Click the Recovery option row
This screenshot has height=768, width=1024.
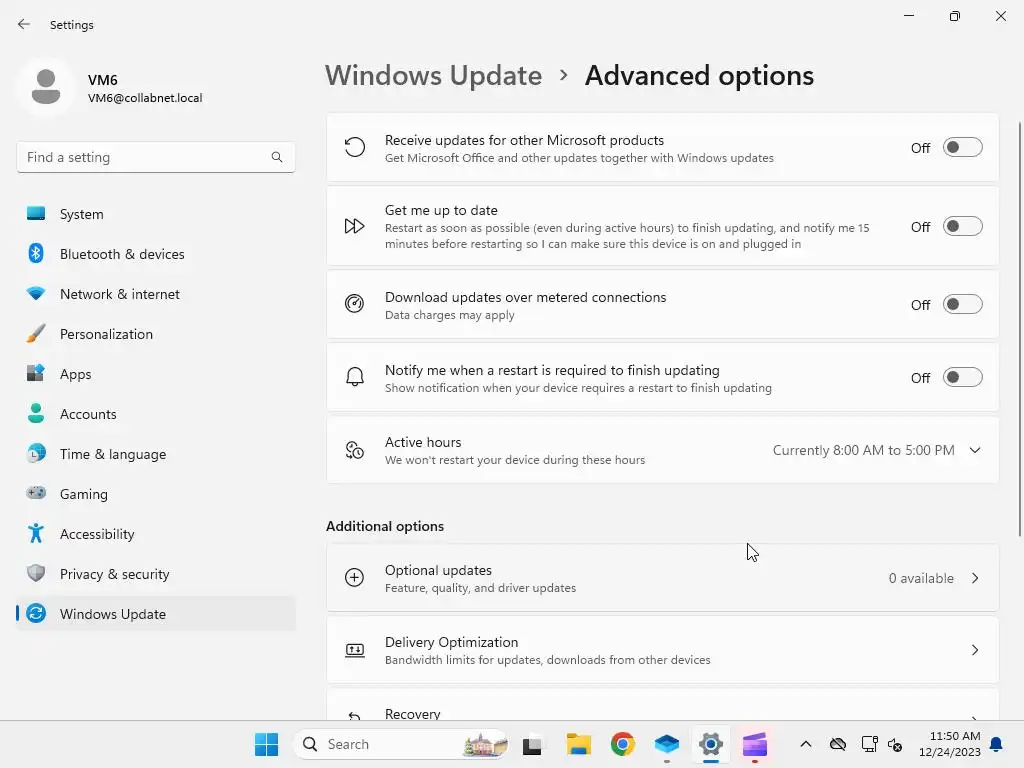coord(662,705)
